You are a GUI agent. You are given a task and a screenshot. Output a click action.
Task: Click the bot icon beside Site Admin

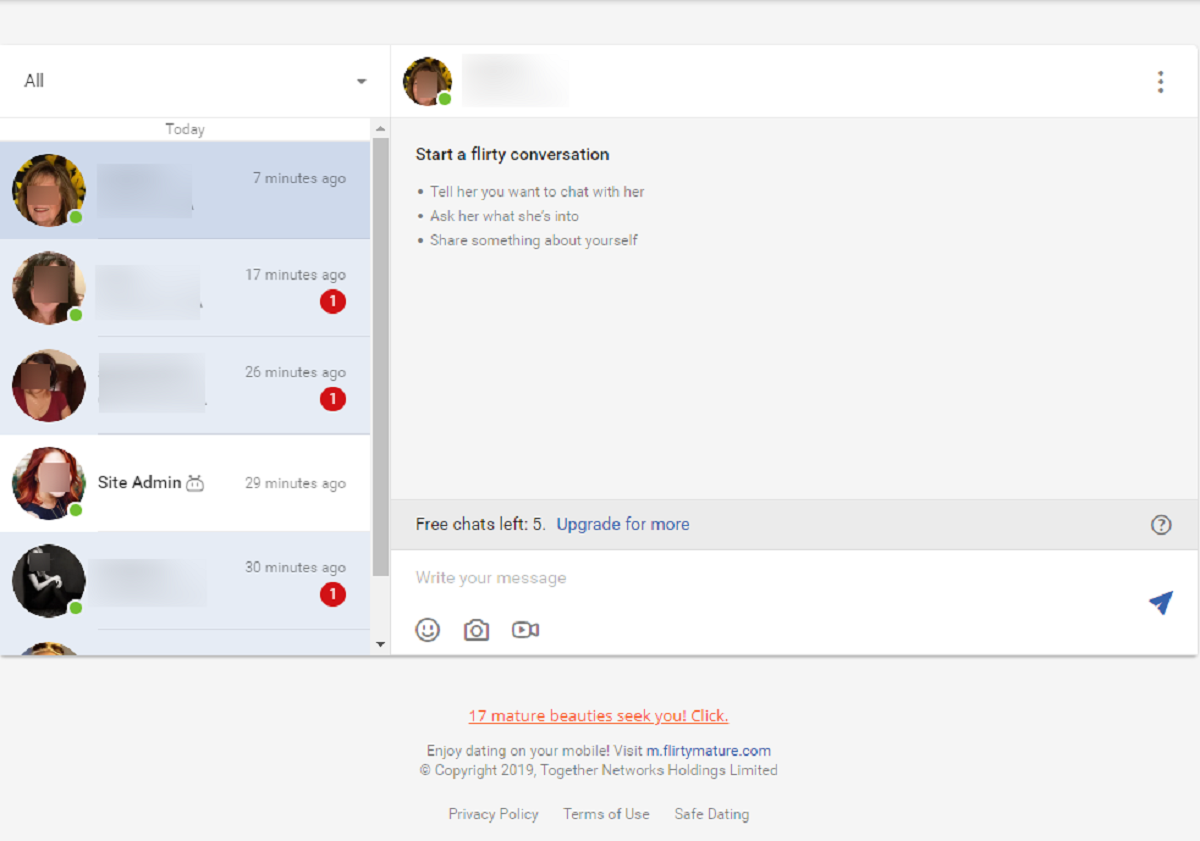(x=195, y=484)
